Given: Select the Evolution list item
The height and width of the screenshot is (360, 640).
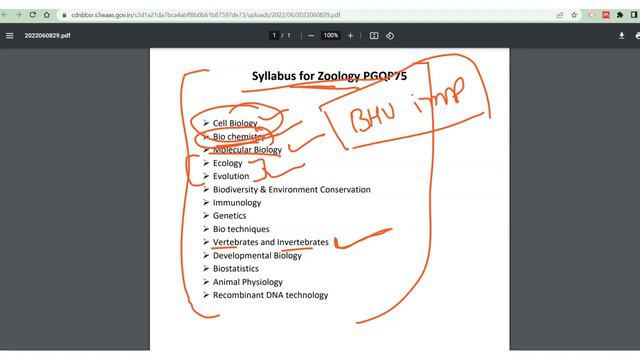Looking at the screenshot, I should point(231,176).
